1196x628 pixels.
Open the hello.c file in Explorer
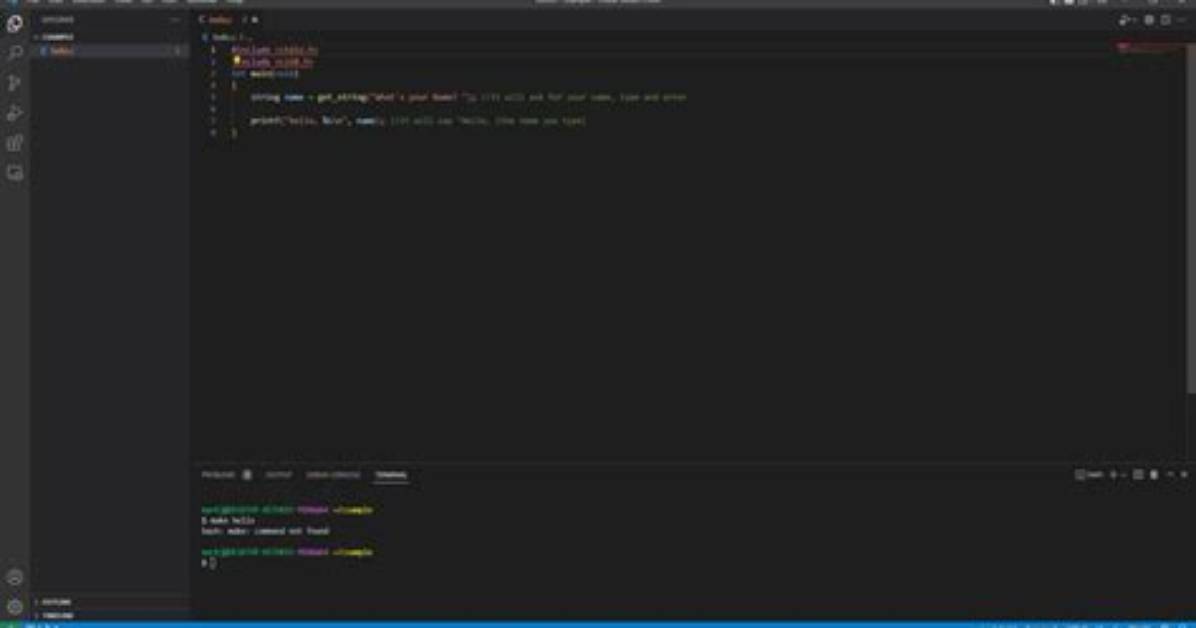(x=109, y=50)
